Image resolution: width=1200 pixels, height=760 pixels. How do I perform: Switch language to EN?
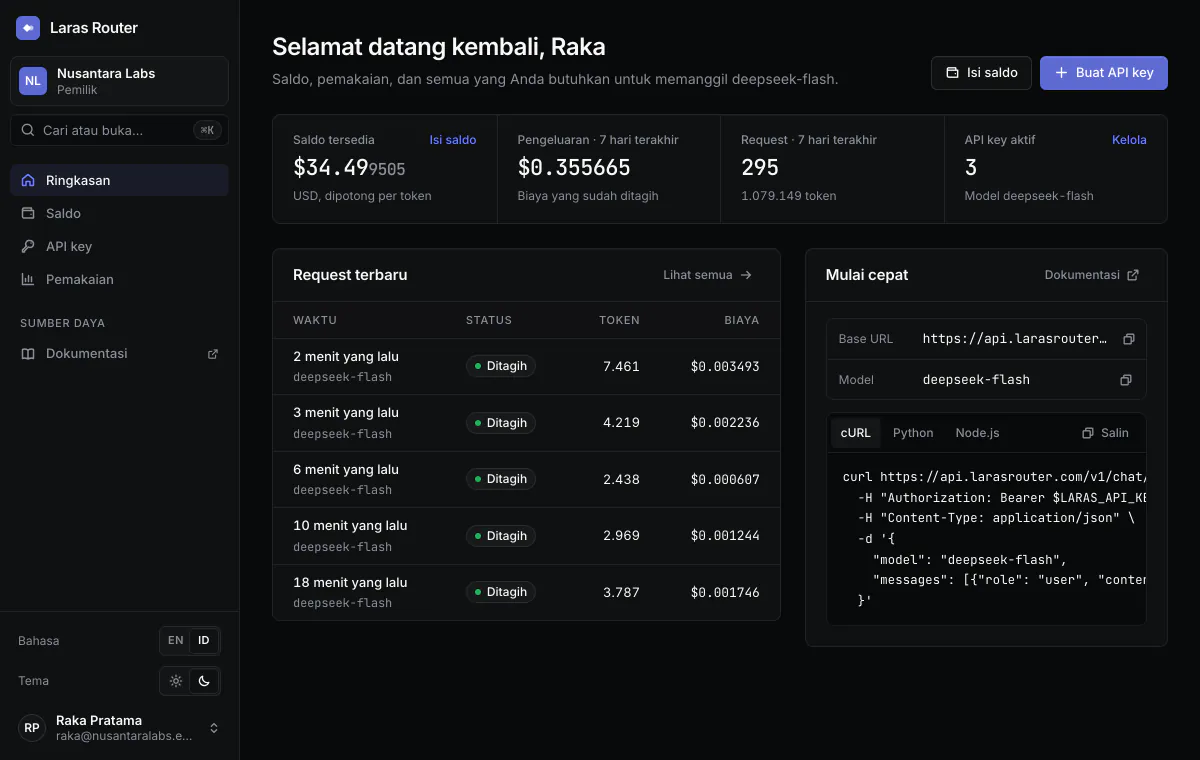pyautogui.click(x=176, y=640)
